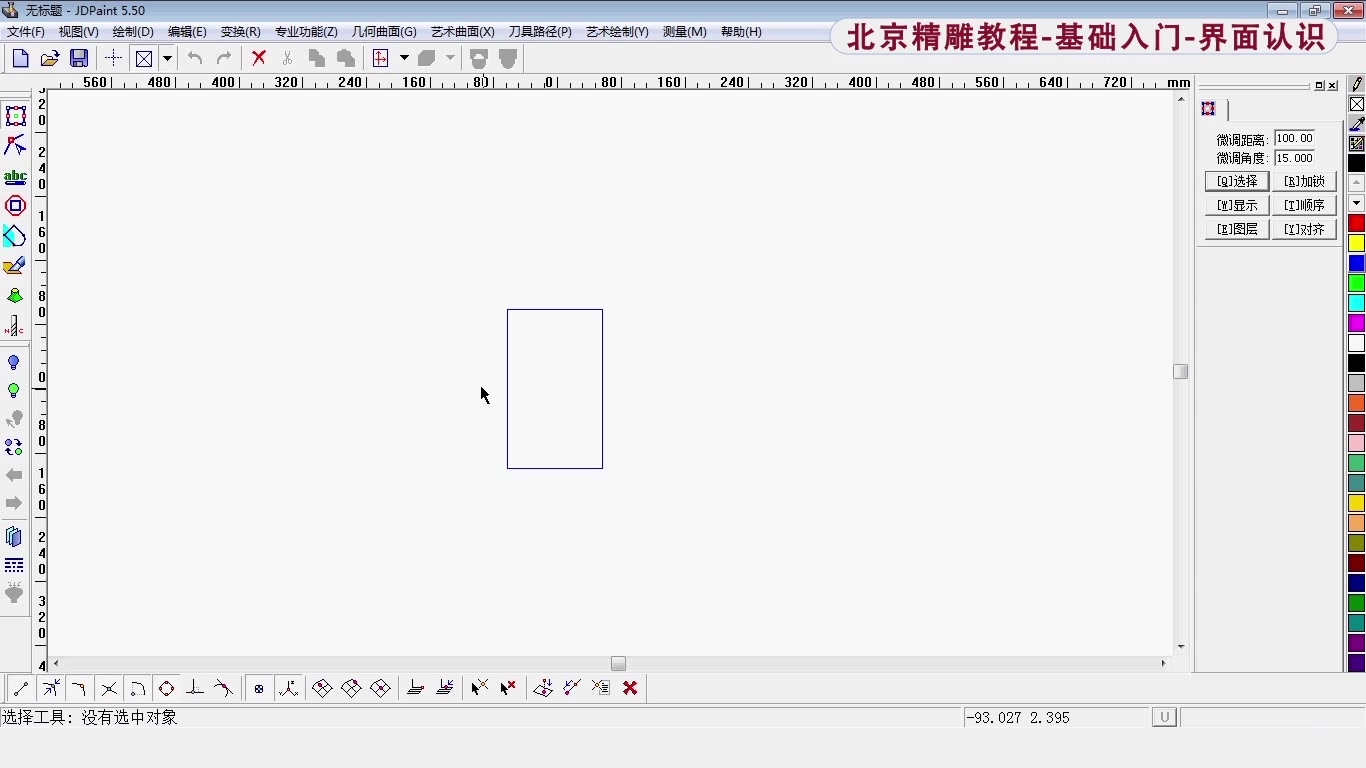Pick the cyan color swatch in palette
1366x768 pixels.
(1357, 303)
